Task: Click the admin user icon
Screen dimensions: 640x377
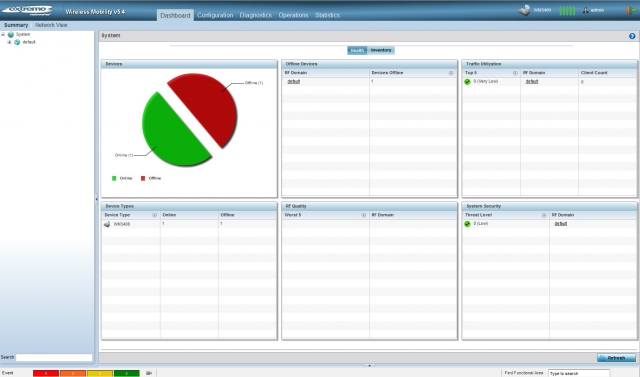Action: (585, 10)
